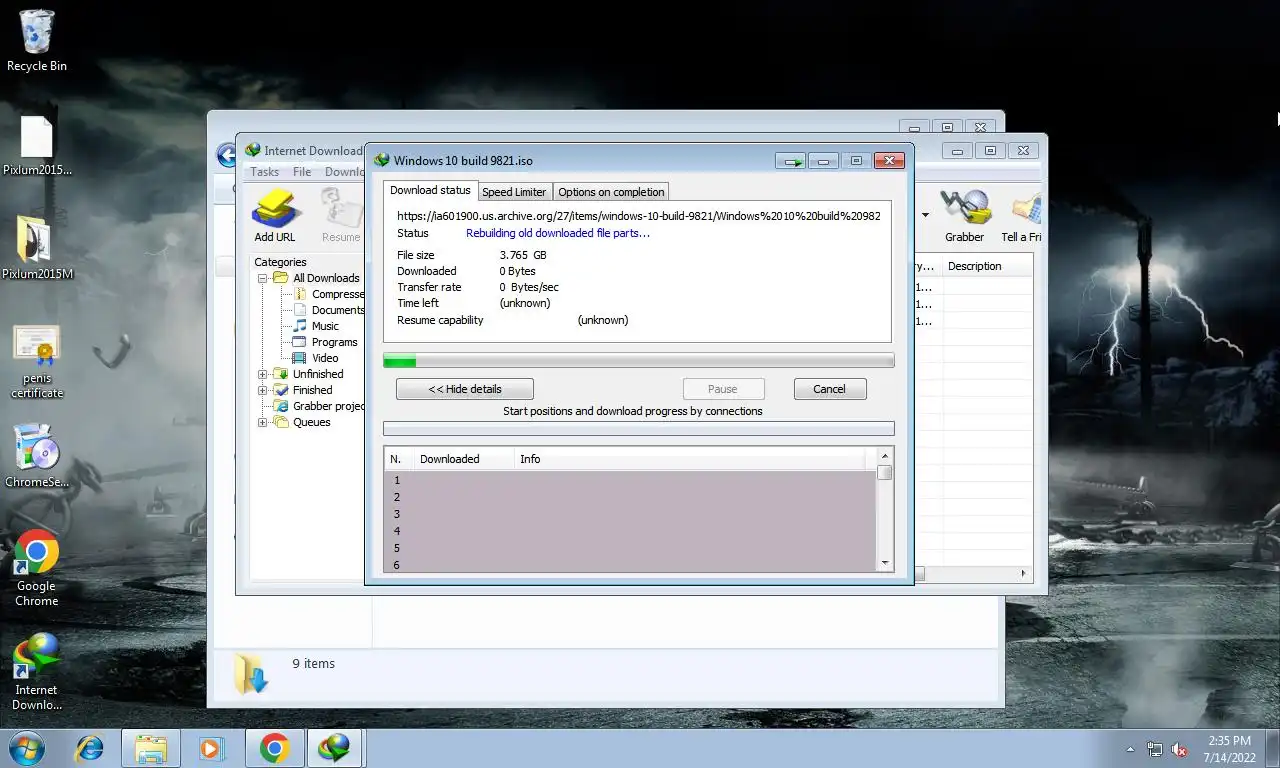The image size is (1280, 768).
Task: Click the Downloaded column header in connections list
Action: [464, 459]
